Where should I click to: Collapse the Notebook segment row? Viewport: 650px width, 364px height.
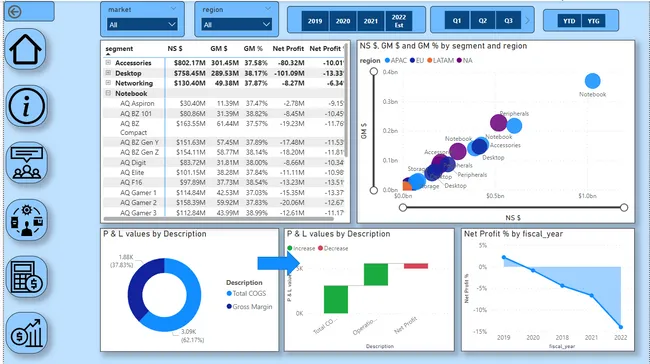click(x=108, y=93)
